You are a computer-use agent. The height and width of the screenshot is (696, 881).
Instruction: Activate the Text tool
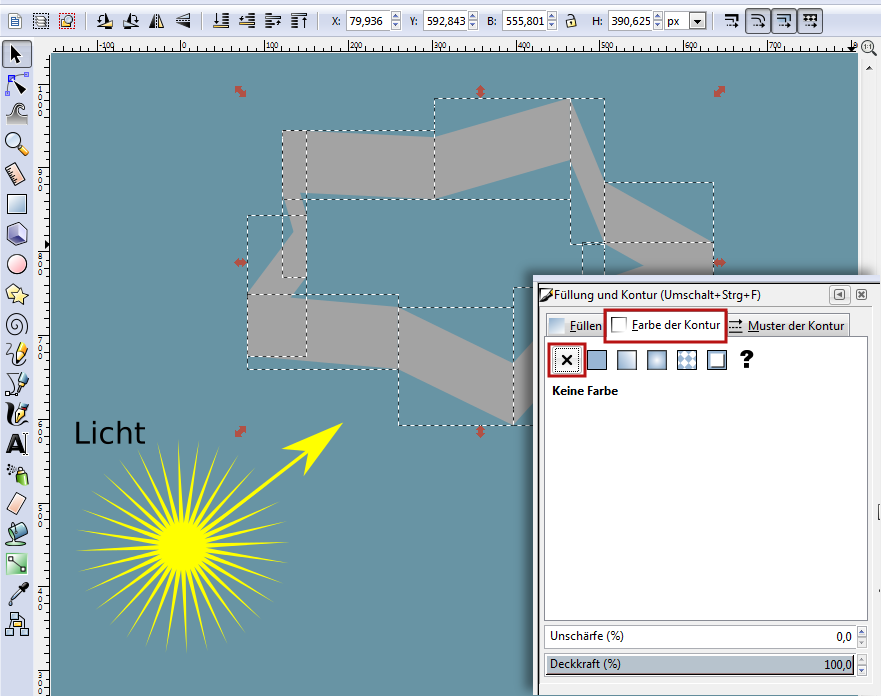pos(16,444)
